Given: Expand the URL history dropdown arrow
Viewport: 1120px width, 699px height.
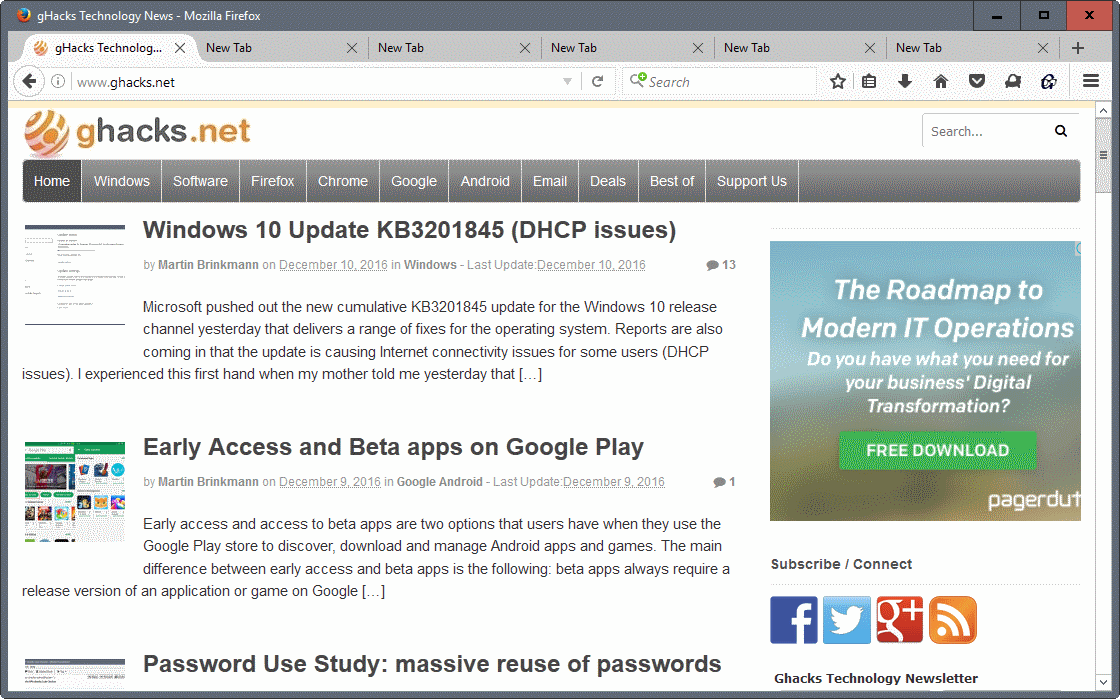Looking at the screenshot, I should click(x=567, y=81).
